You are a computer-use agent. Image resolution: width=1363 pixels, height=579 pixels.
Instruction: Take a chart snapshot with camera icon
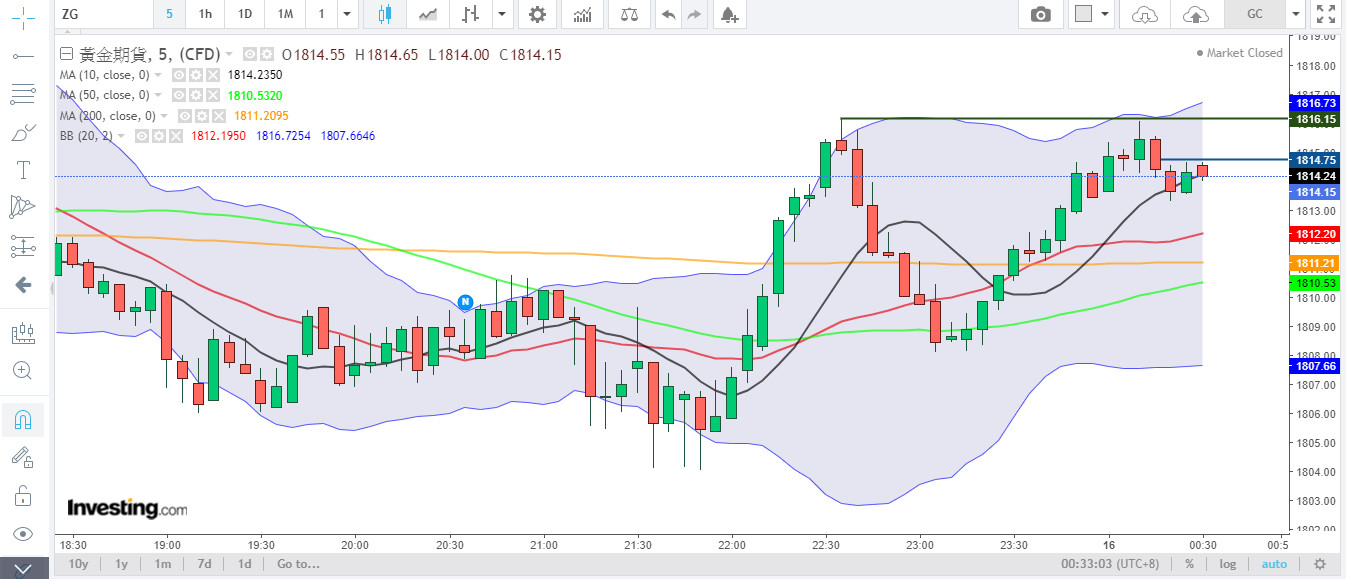coord(1041,14)
